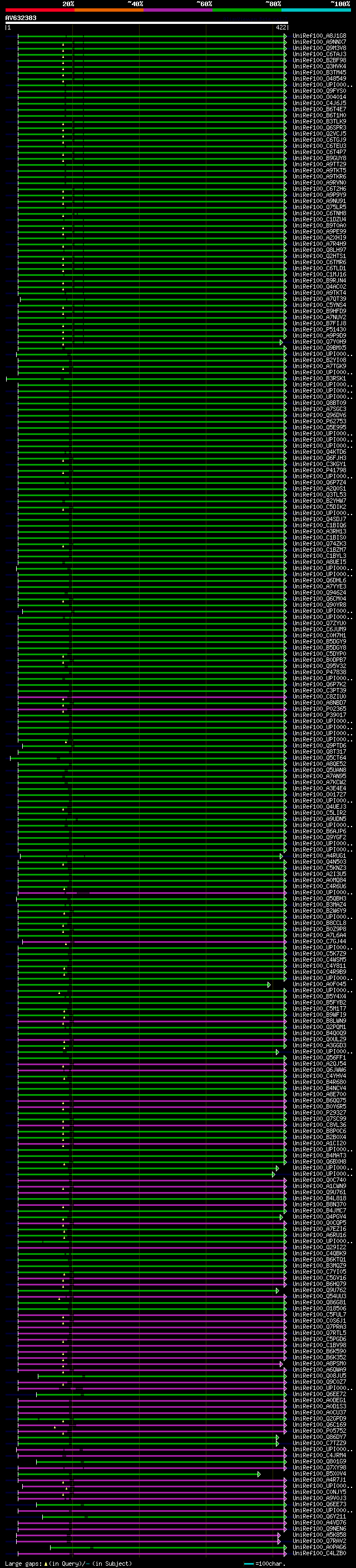Open hit UniRef100_C6TAJ3
The image size is (356, 1568).
point(319,54)
